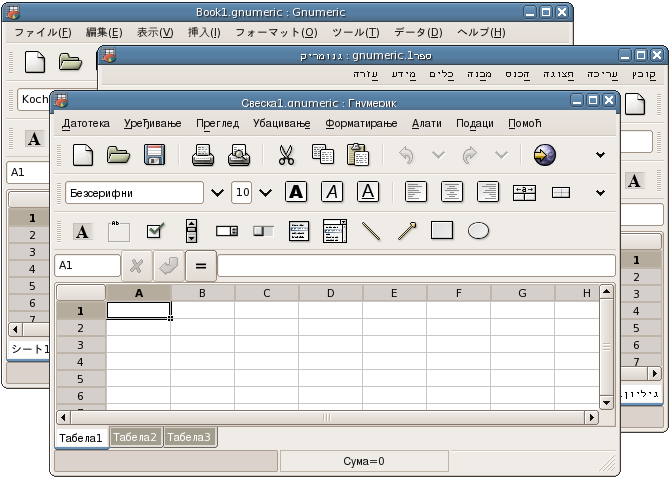Screen dimensions: 672x488
Task: Insert a checkbox object from toolbar
Action: (155, 231)
